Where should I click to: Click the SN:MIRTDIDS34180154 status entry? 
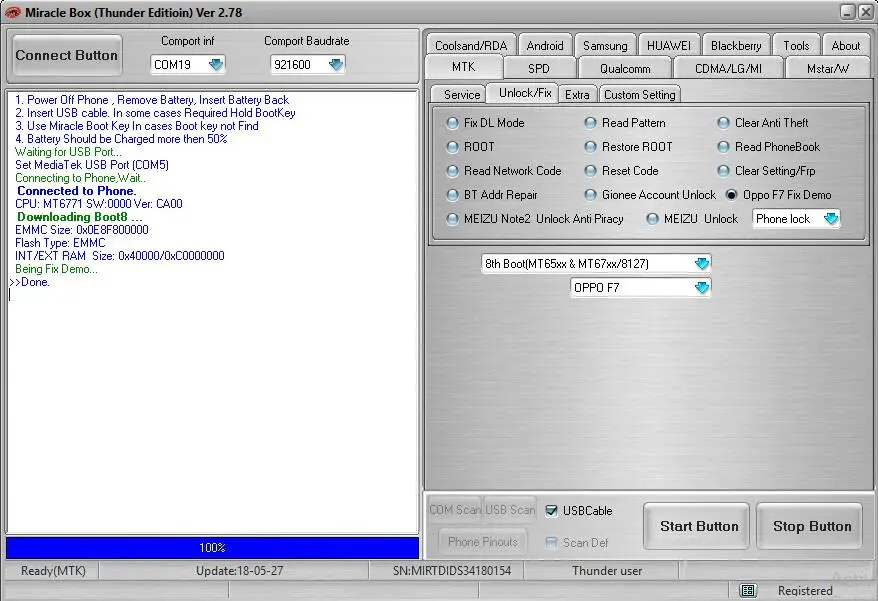click(x=452, y=571)
